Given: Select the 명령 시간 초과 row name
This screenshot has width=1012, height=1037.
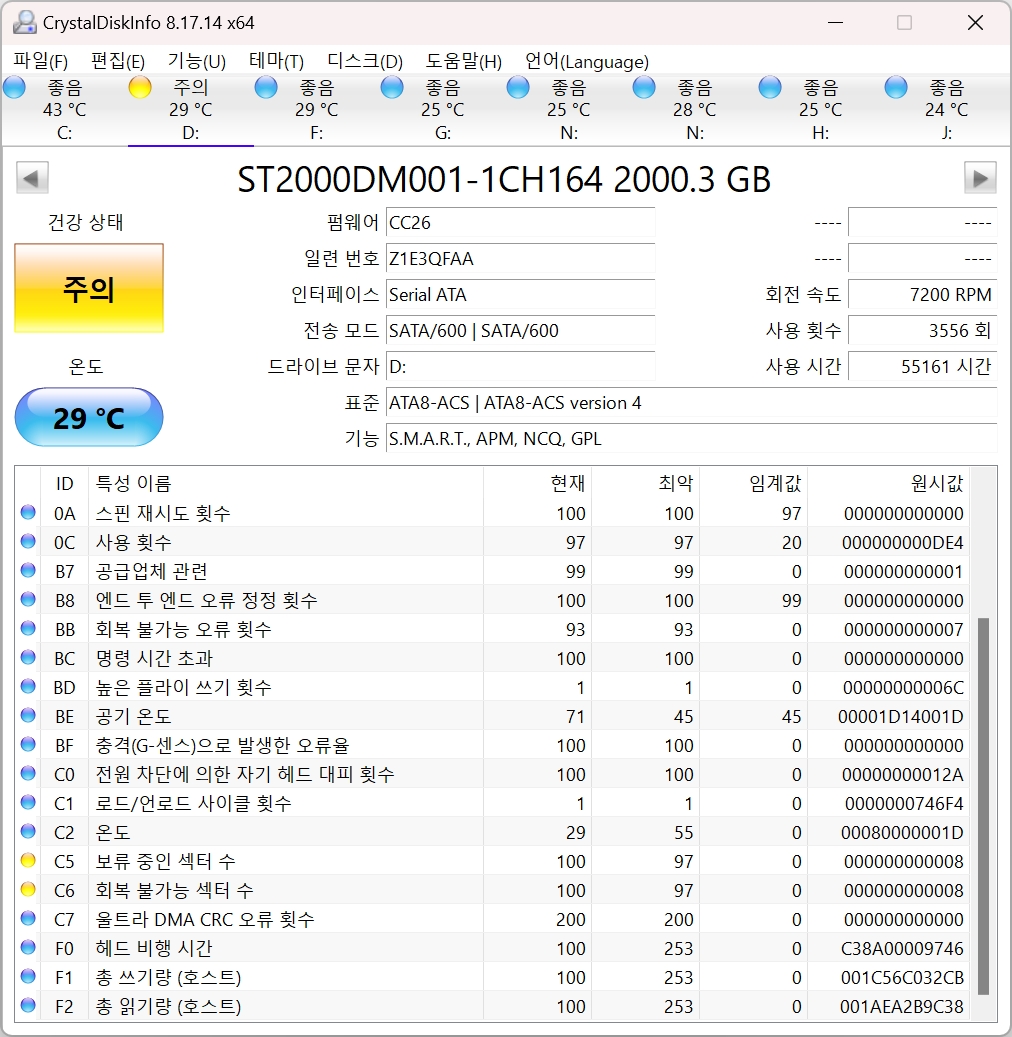Looking at the screenshot, I should coord(154,659).
